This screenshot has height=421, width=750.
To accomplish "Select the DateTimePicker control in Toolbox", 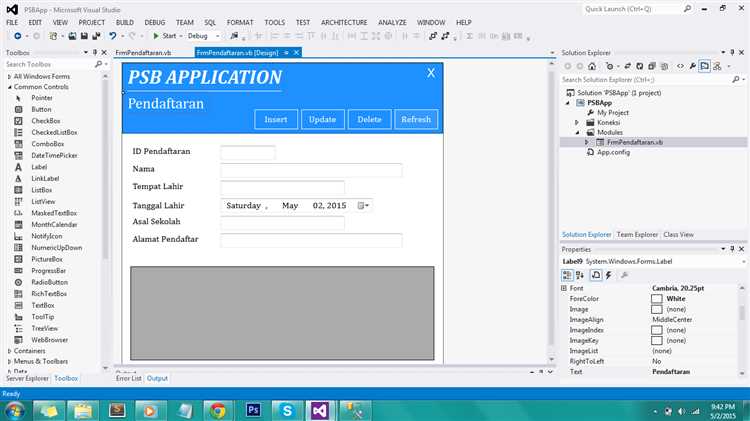I will [x=54, y=155].
